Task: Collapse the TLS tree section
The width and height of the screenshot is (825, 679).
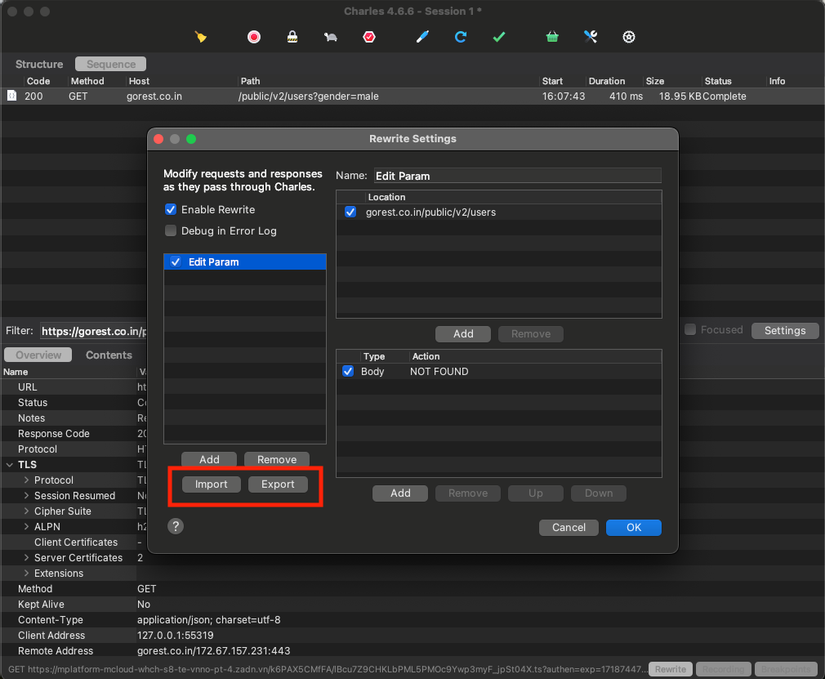Action: coord(10,465)
